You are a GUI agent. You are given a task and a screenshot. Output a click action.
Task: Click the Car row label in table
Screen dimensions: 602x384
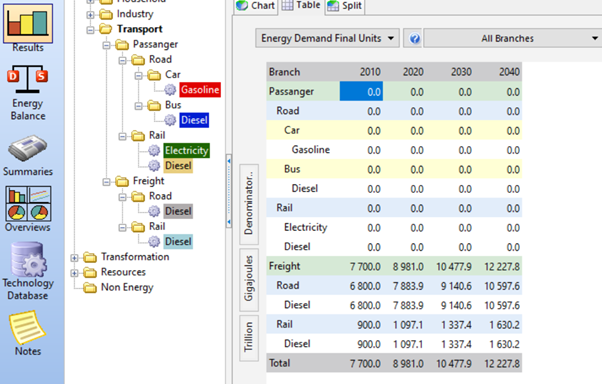coord(292,130)
